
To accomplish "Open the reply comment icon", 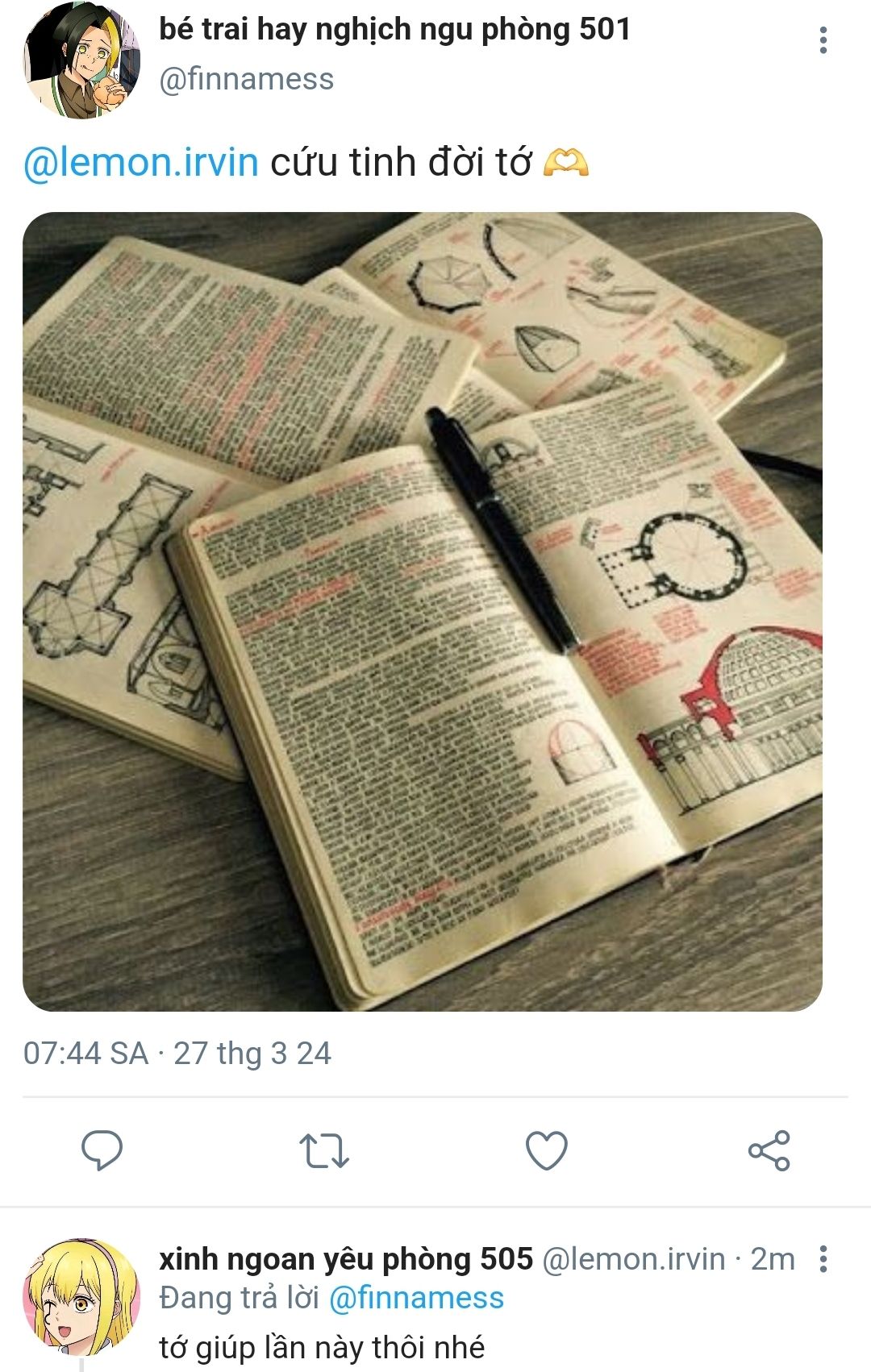I will (x=102, y=1150).
